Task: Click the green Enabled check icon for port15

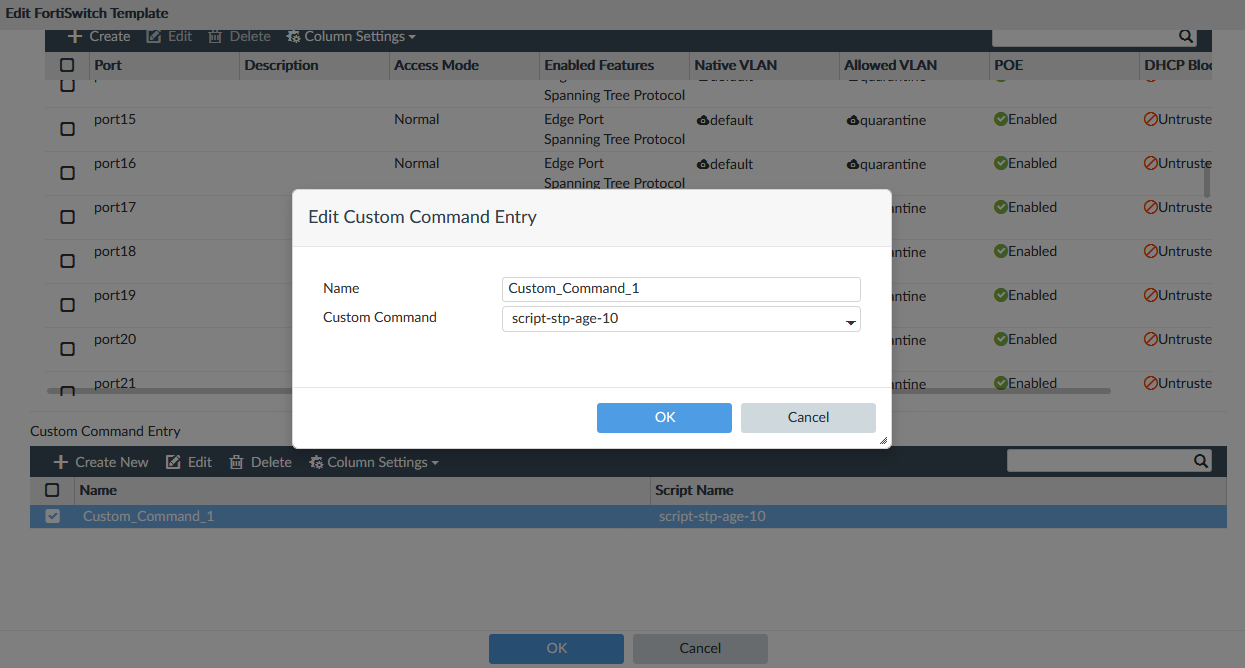Action: point(1000,119)
